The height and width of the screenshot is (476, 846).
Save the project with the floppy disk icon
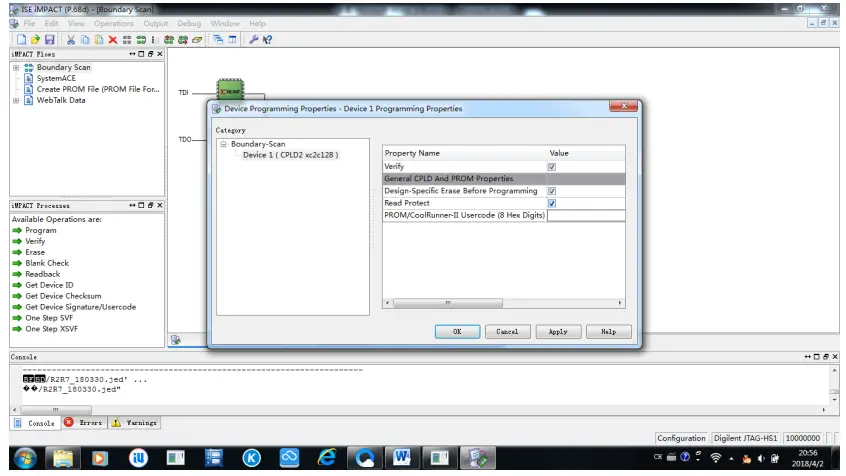coord(50,39)
